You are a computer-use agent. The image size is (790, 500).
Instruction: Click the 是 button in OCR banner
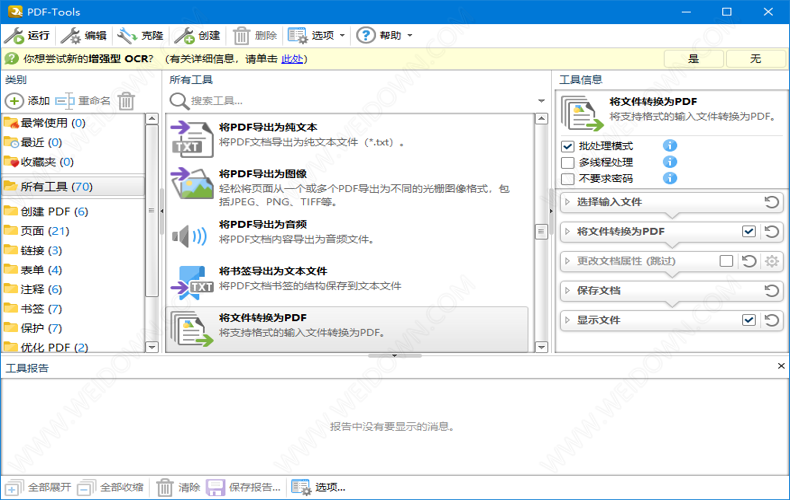[694, 58]
